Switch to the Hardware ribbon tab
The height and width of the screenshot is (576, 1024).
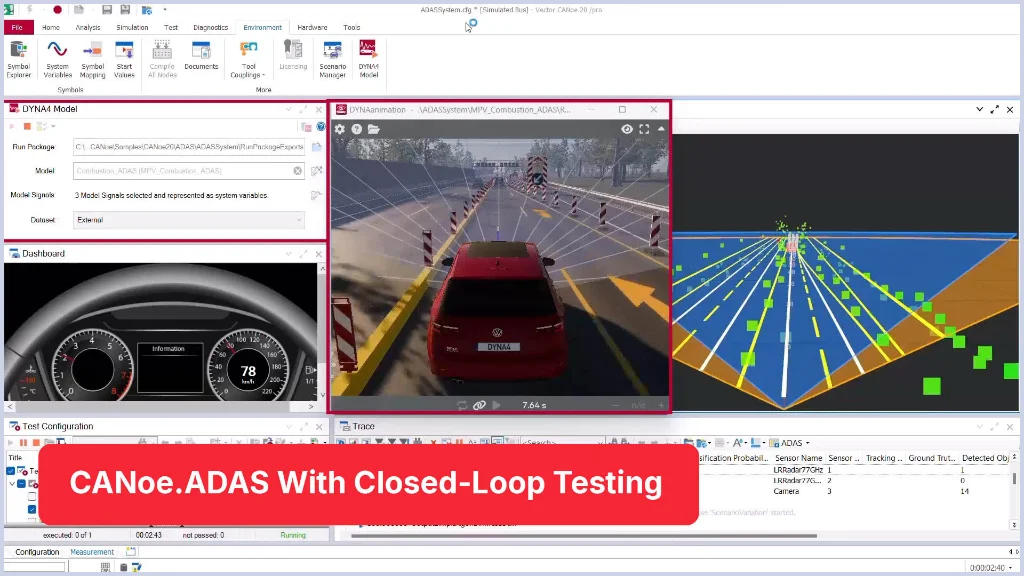pos(312,27)
